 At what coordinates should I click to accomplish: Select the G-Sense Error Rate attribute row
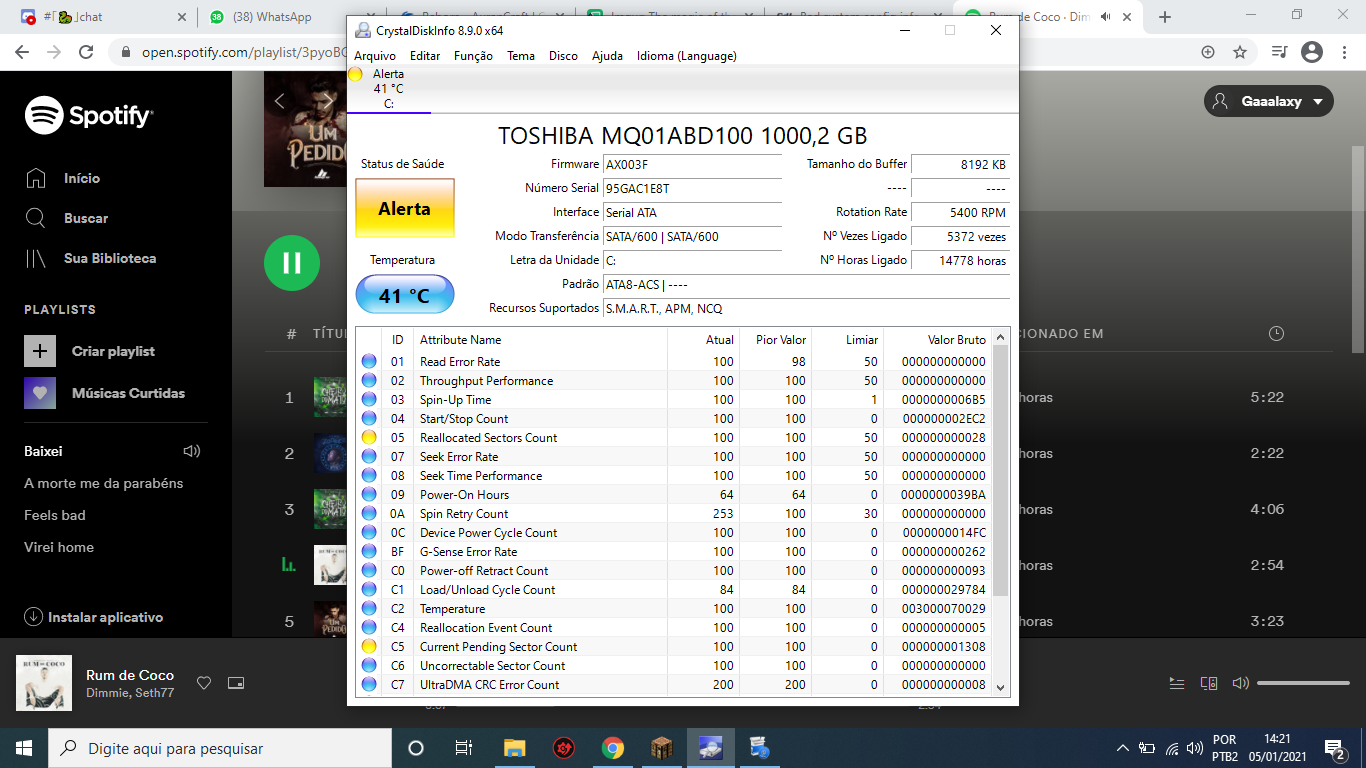point(675,551)
